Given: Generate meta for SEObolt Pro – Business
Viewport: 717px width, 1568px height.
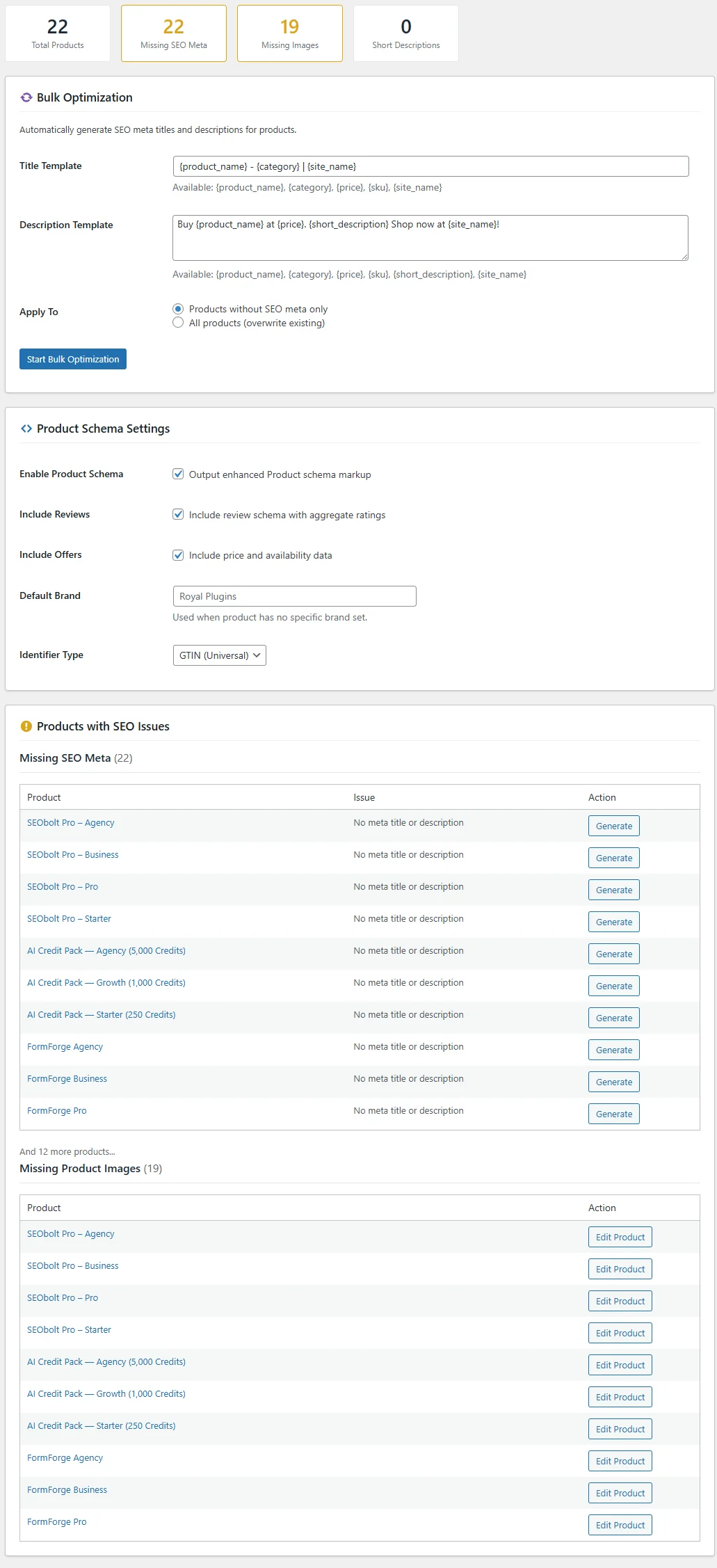Looking at the screenshot, I should click(614, 858).
